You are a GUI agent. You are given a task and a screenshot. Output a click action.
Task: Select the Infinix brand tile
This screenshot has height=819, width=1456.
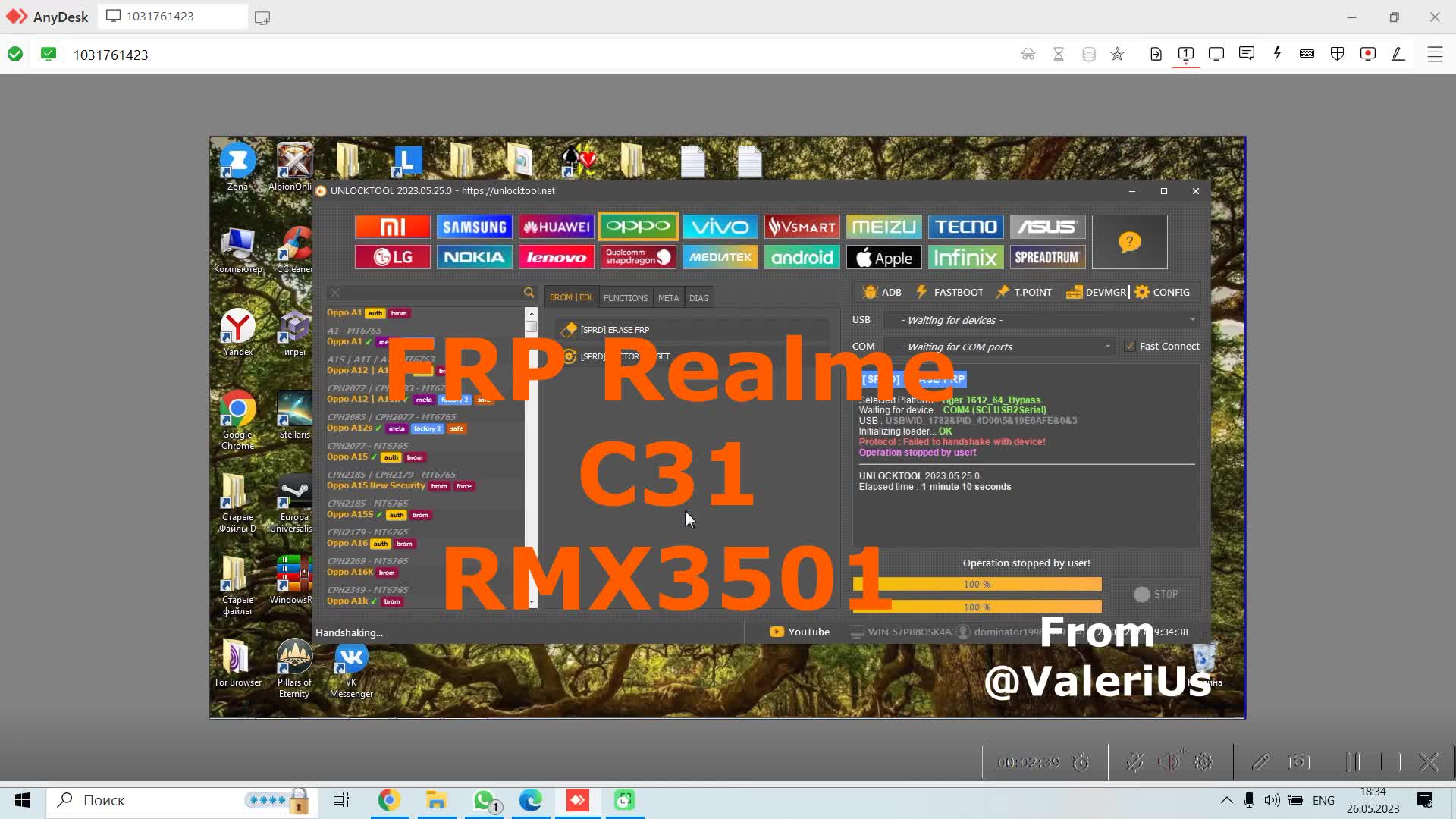tap(965, 257)
